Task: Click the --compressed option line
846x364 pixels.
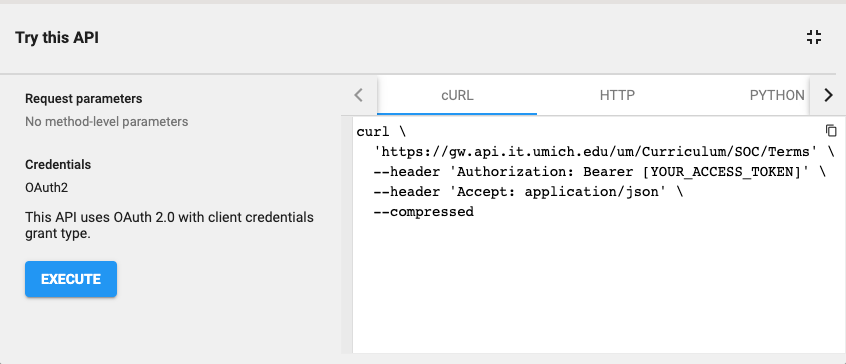Action: click(424, 212)
